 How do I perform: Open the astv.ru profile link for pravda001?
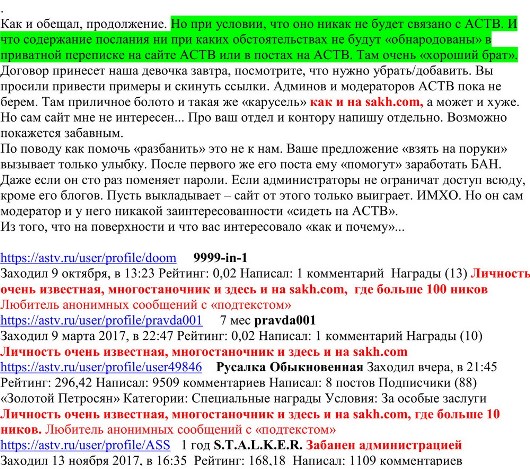[101, 320]
